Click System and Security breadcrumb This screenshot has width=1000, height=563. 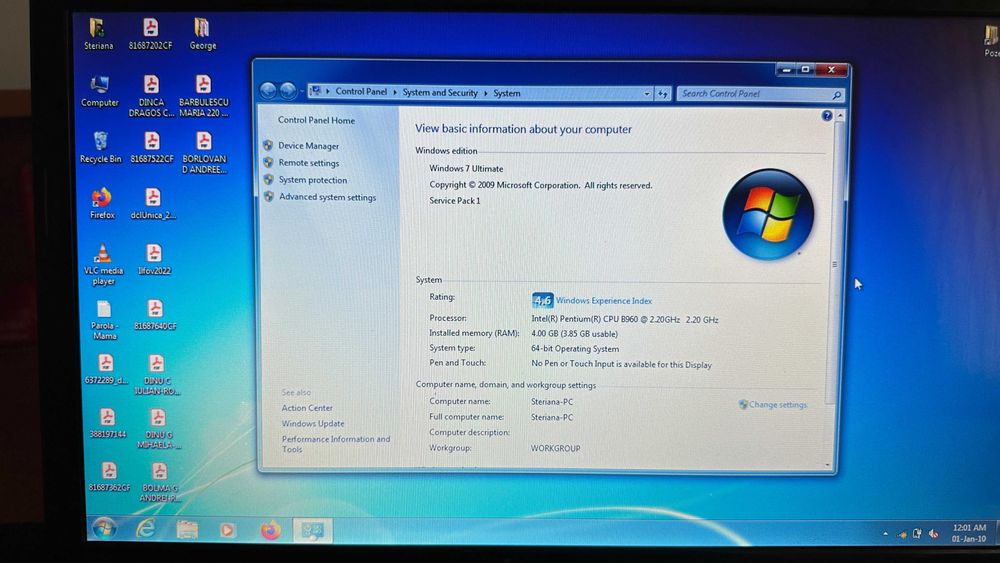tap(440, 92)
